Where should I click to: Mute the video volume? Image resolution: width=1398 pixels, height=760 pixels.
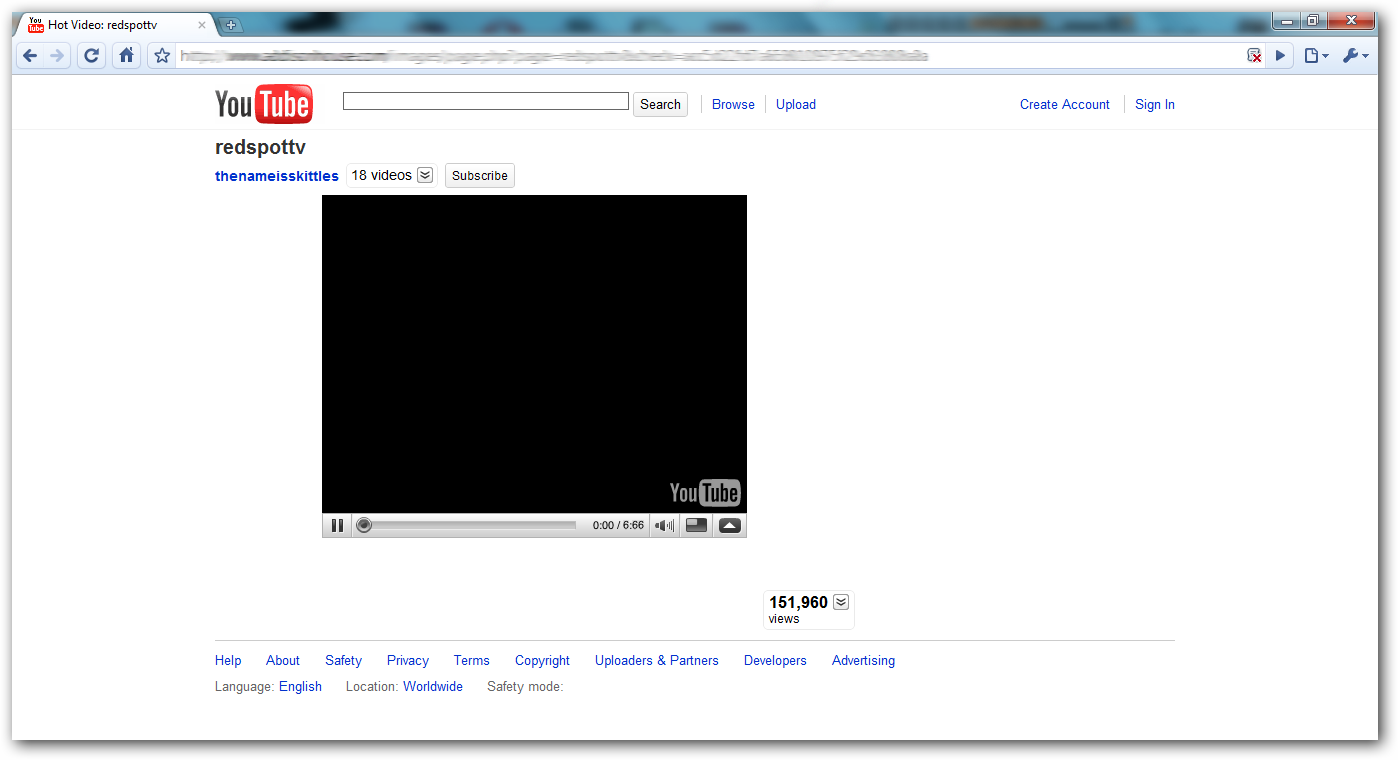coord(664,525)
